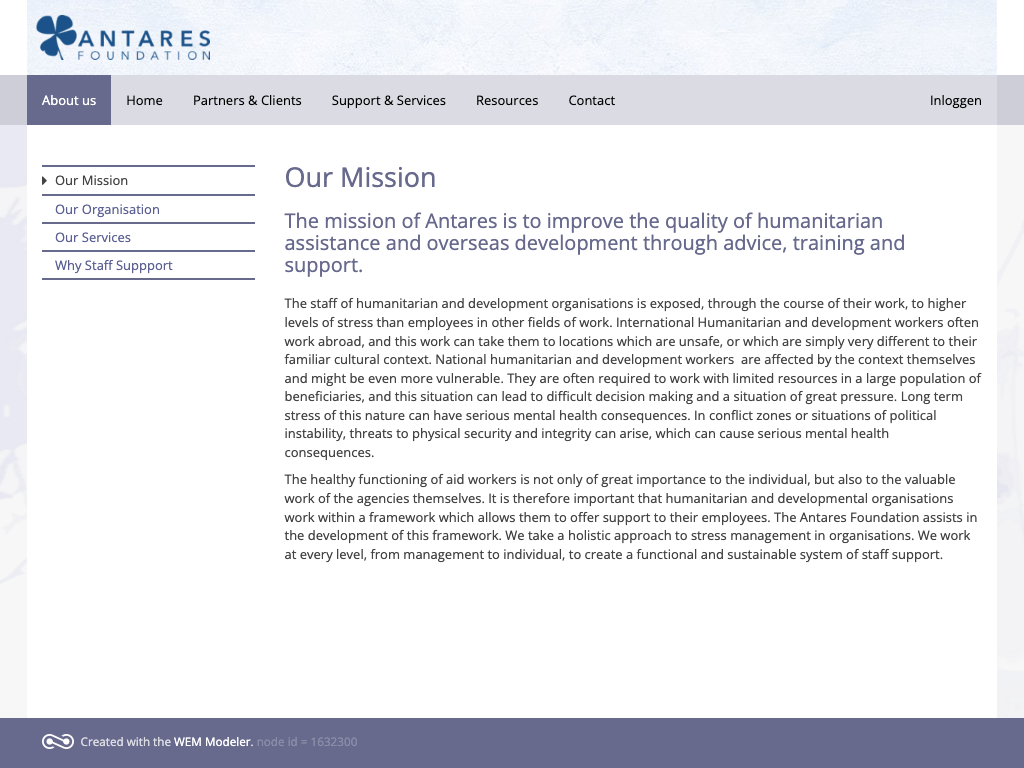The width and height of the screenshot is (1024, 768).
Task: Click the WEM infinity logo icon in footer
Action: 58,741
